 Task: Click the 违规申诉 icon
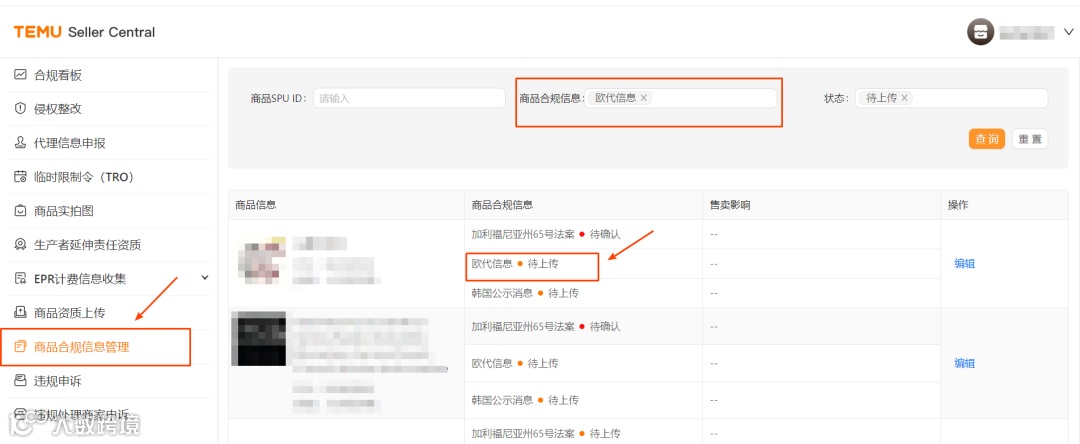click(x=20, y=381)
